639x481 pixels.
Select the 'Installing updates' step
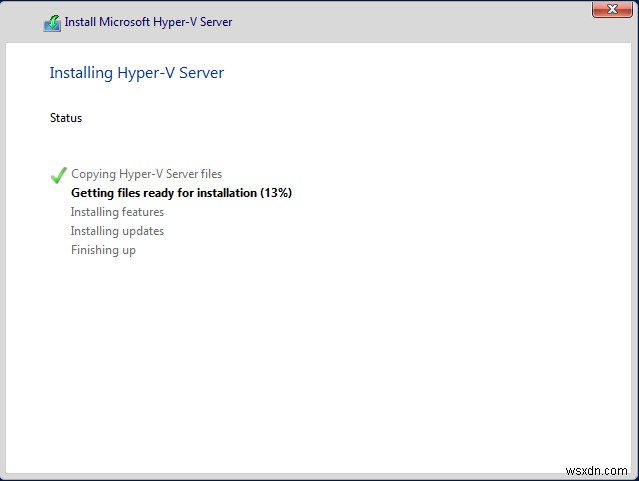click(x=117, y=231)
